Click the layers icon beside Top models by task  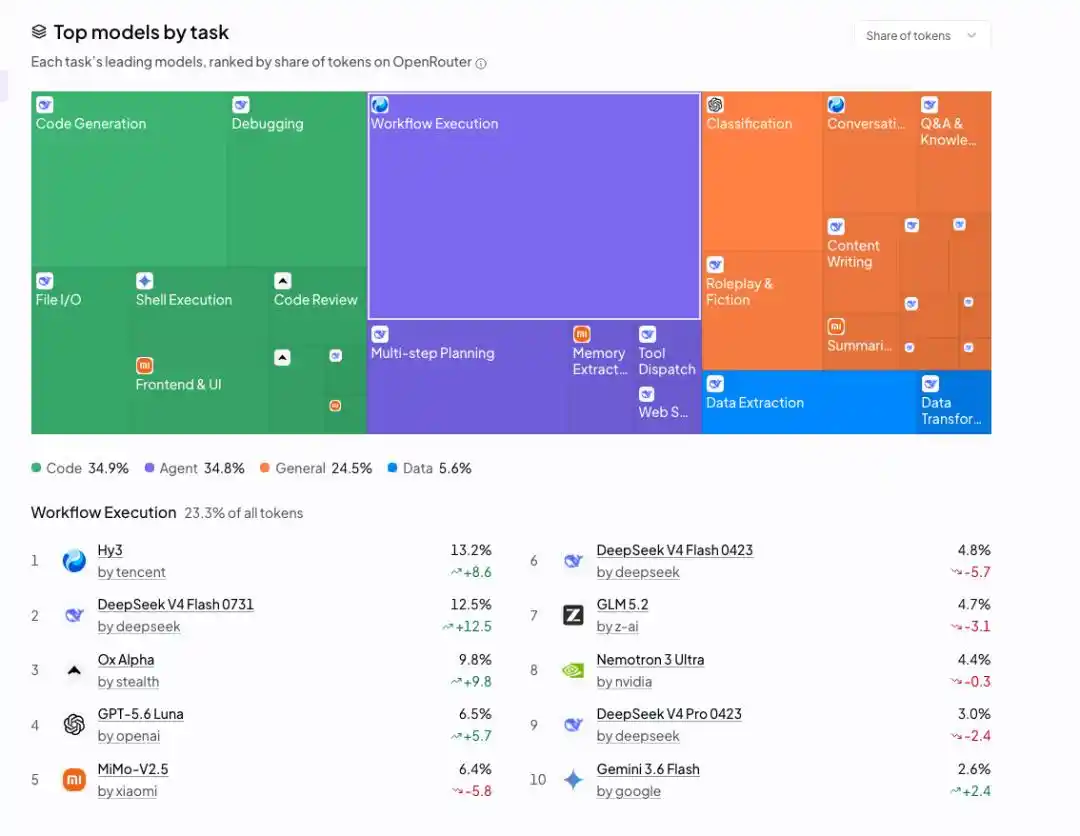tap(39, 32)
